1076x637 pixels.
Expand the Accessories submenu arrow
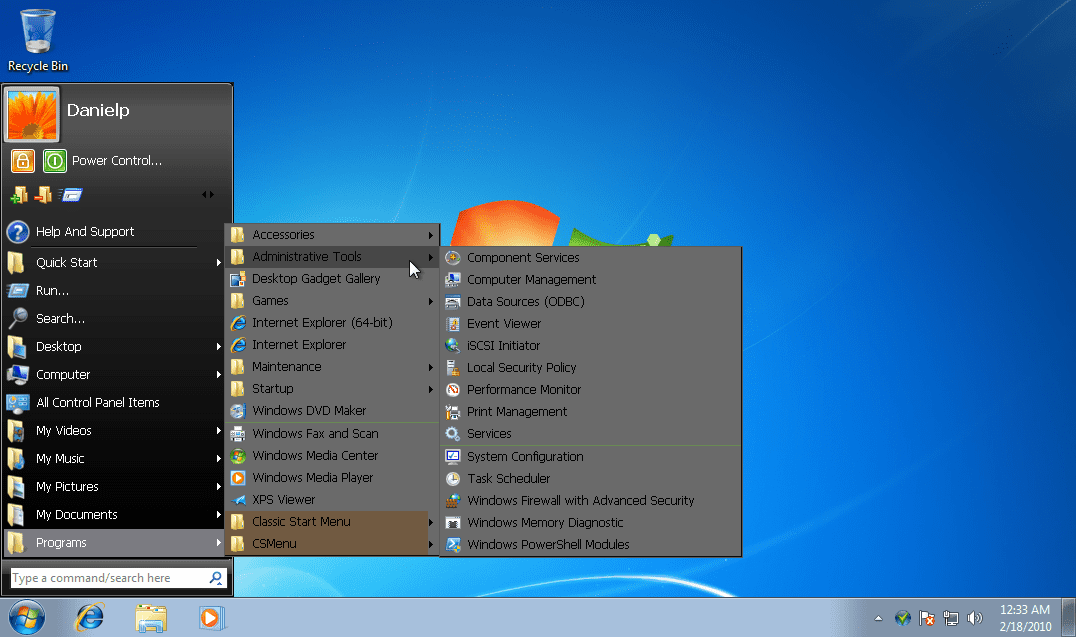pos(430,235)
